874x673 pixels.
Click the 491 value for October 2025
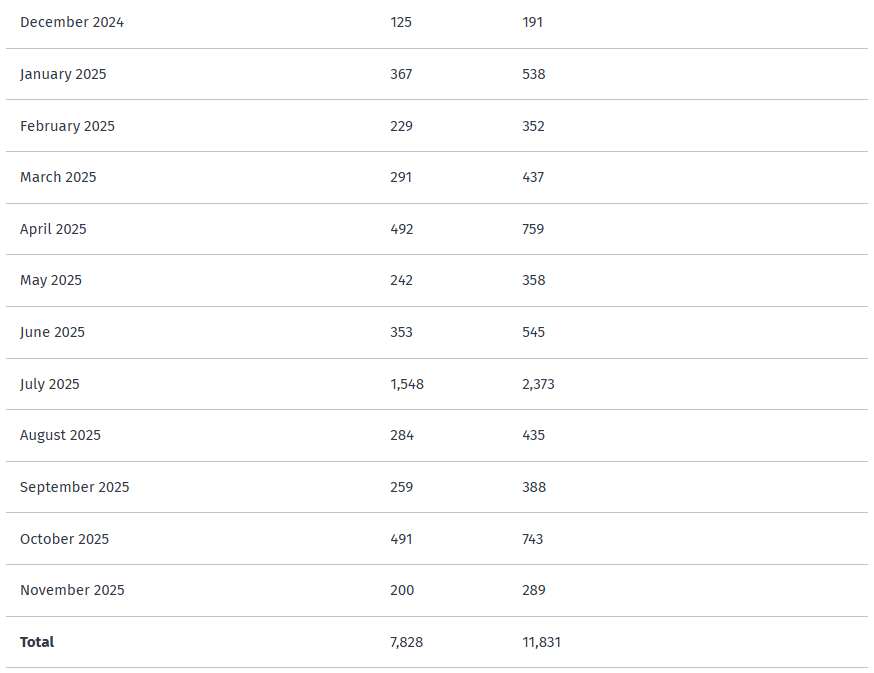[401, 539]
